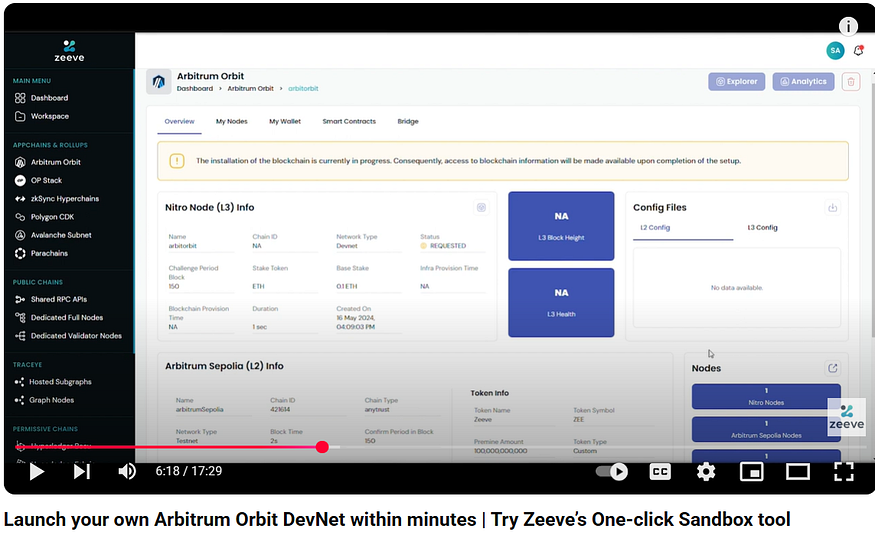This screenshot has height=535, width=875.
Task: Open Polygon CDK sidebar entry
Action: pos(45,217)
